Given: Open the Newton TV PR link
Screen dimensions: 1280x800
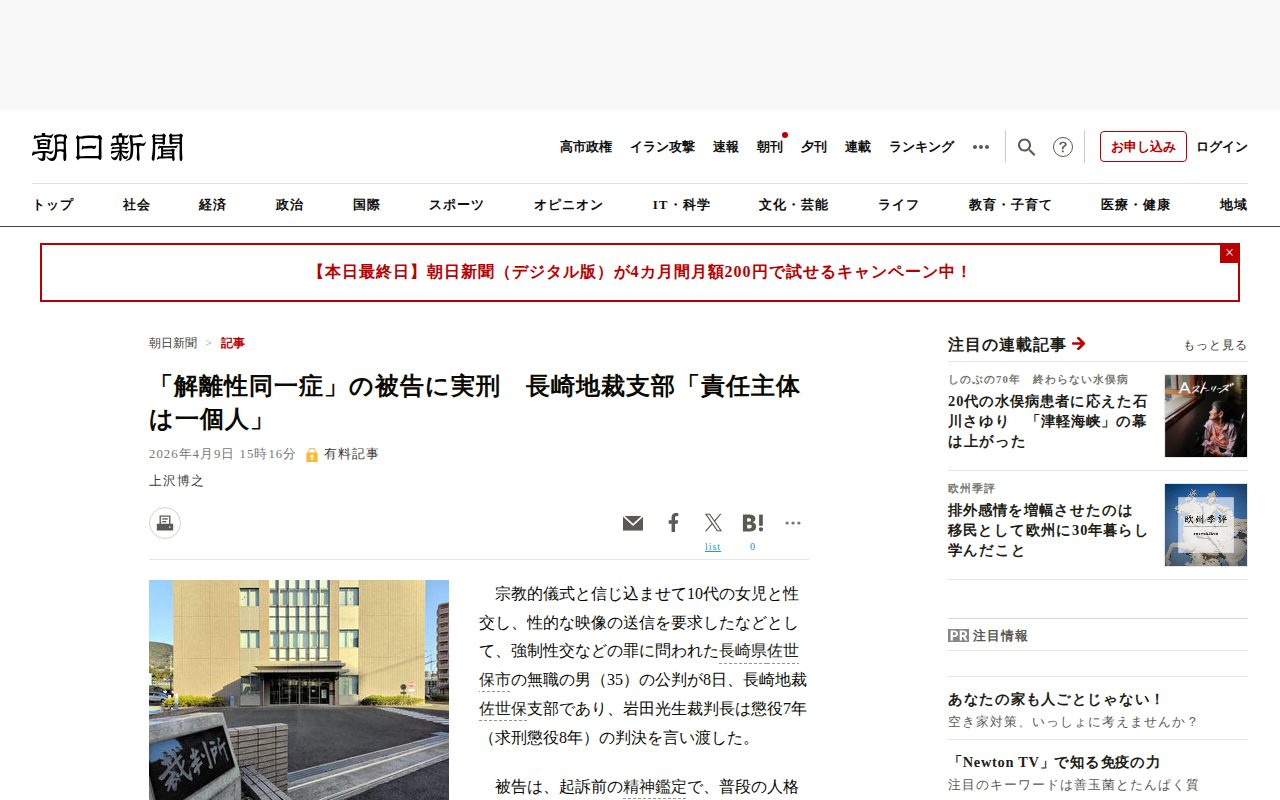Looking at the screenshot, I should [x=1054, y=763].
